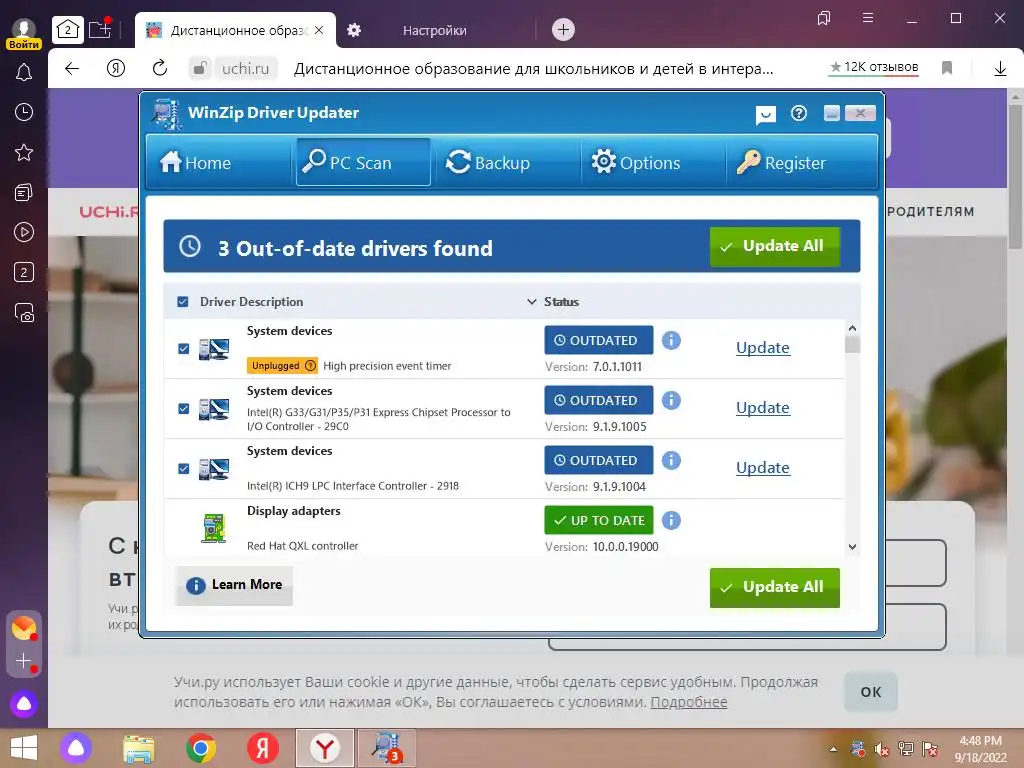Open the browser hamburger menu

(x=867, y=18)
